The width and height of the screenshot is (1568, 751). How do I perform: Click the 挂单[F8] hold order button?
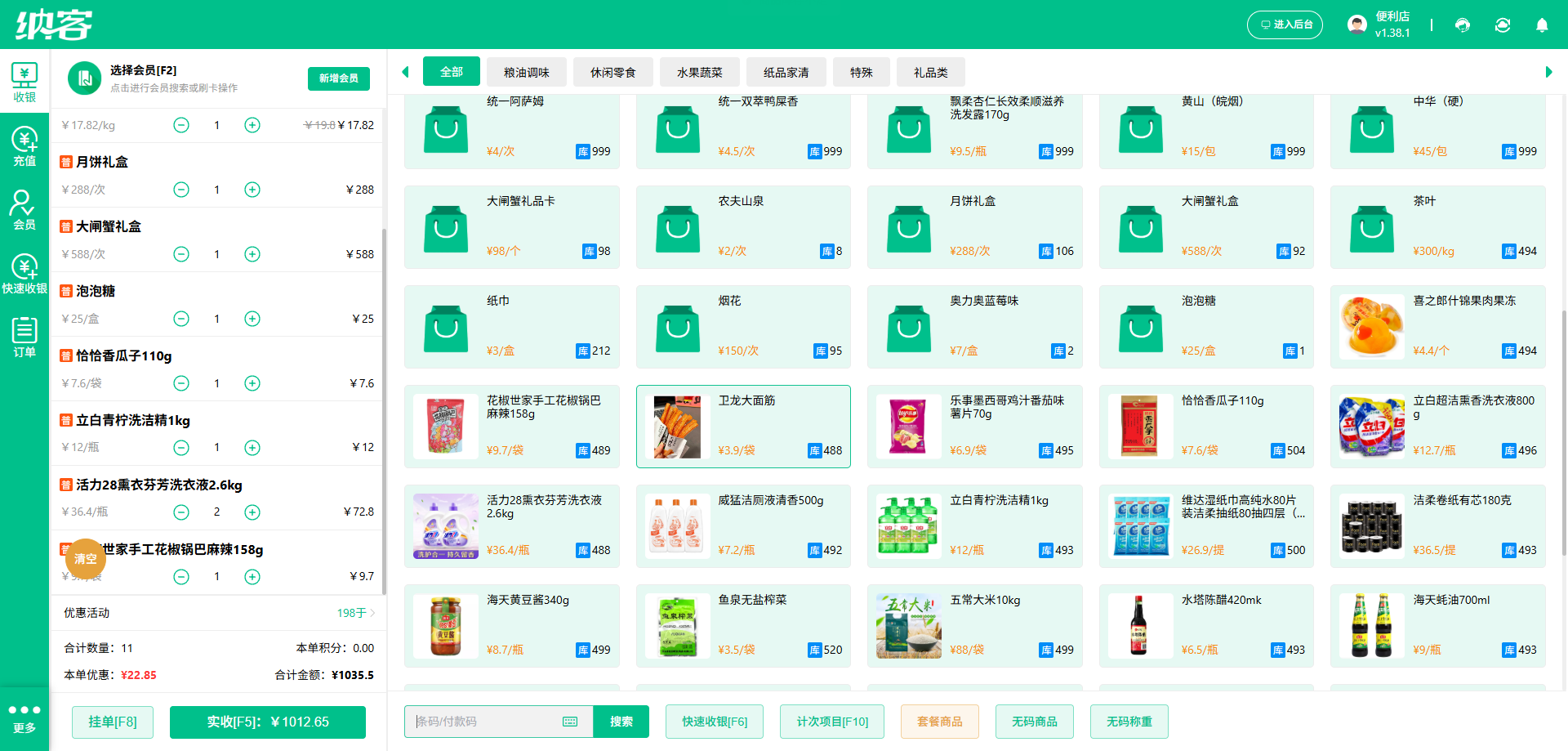(x=113, y=722)
